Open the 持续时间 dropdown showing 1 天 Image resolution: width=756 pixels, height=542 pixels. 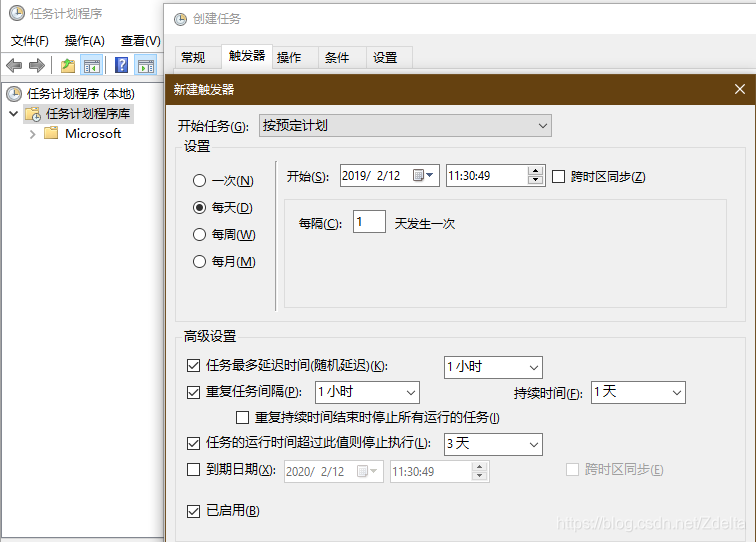638,393
